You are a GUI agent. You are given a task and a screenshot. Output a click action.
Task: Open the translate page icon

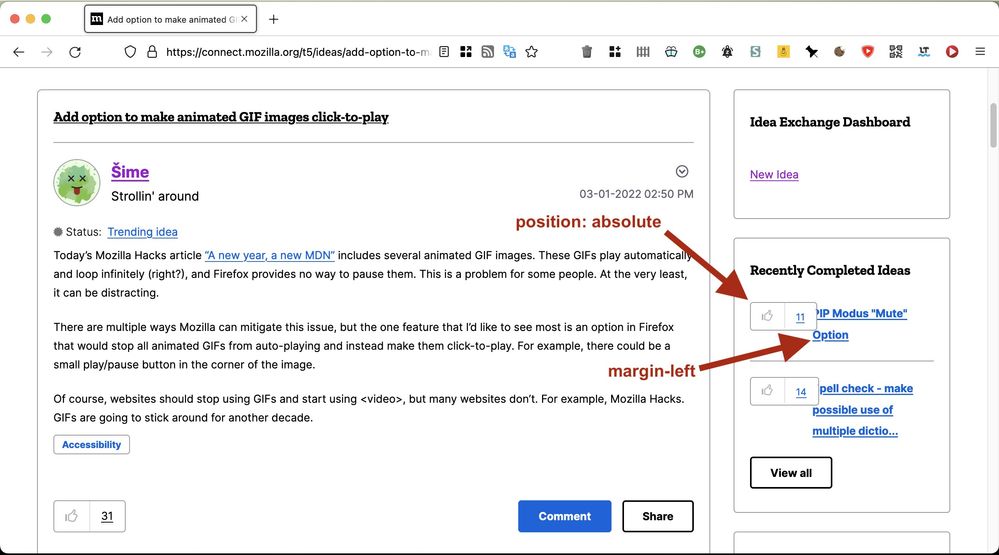coord(509,52)
